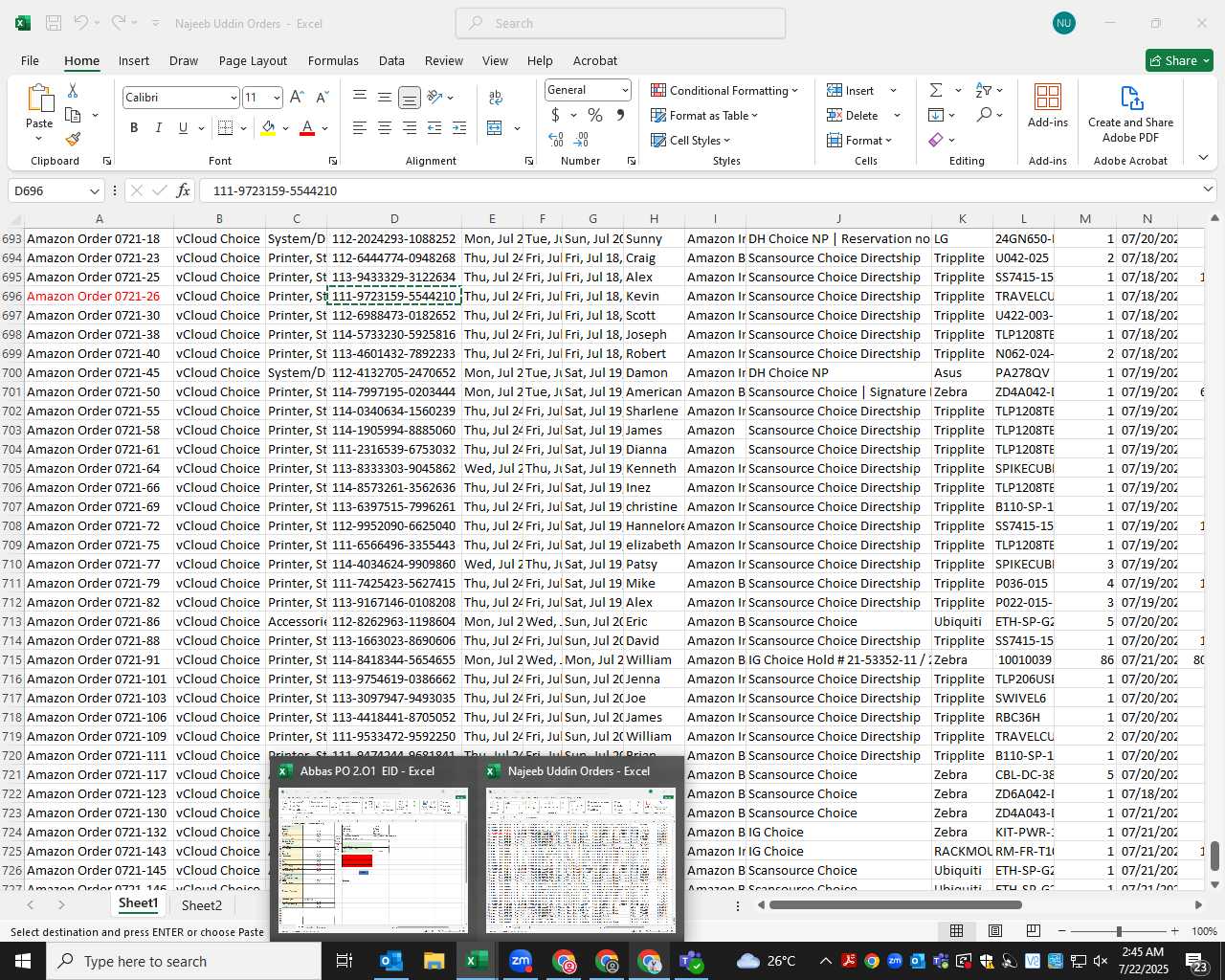Click the AutoSum sigma icon
The height and width of the screenshot is (980, 1225).
click(936, 90)
